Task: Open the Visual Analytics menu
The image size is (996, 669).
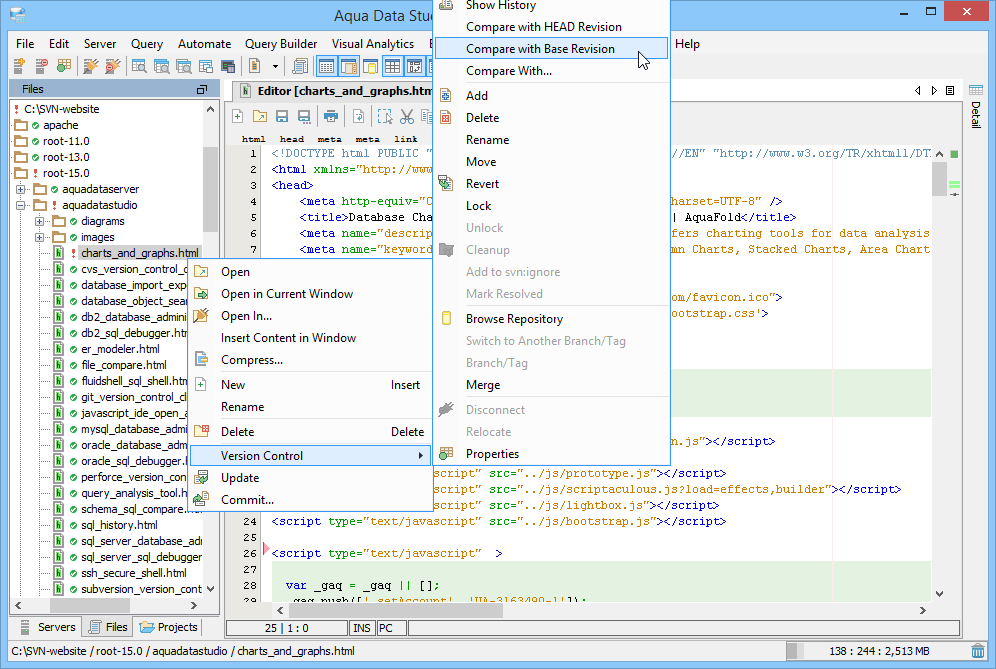Action: (x=373, y=44)
